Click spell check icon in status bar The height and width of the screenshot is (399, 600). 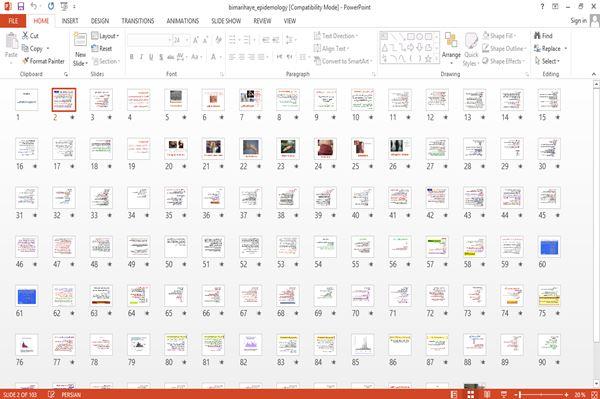click(x=51, y=394)
